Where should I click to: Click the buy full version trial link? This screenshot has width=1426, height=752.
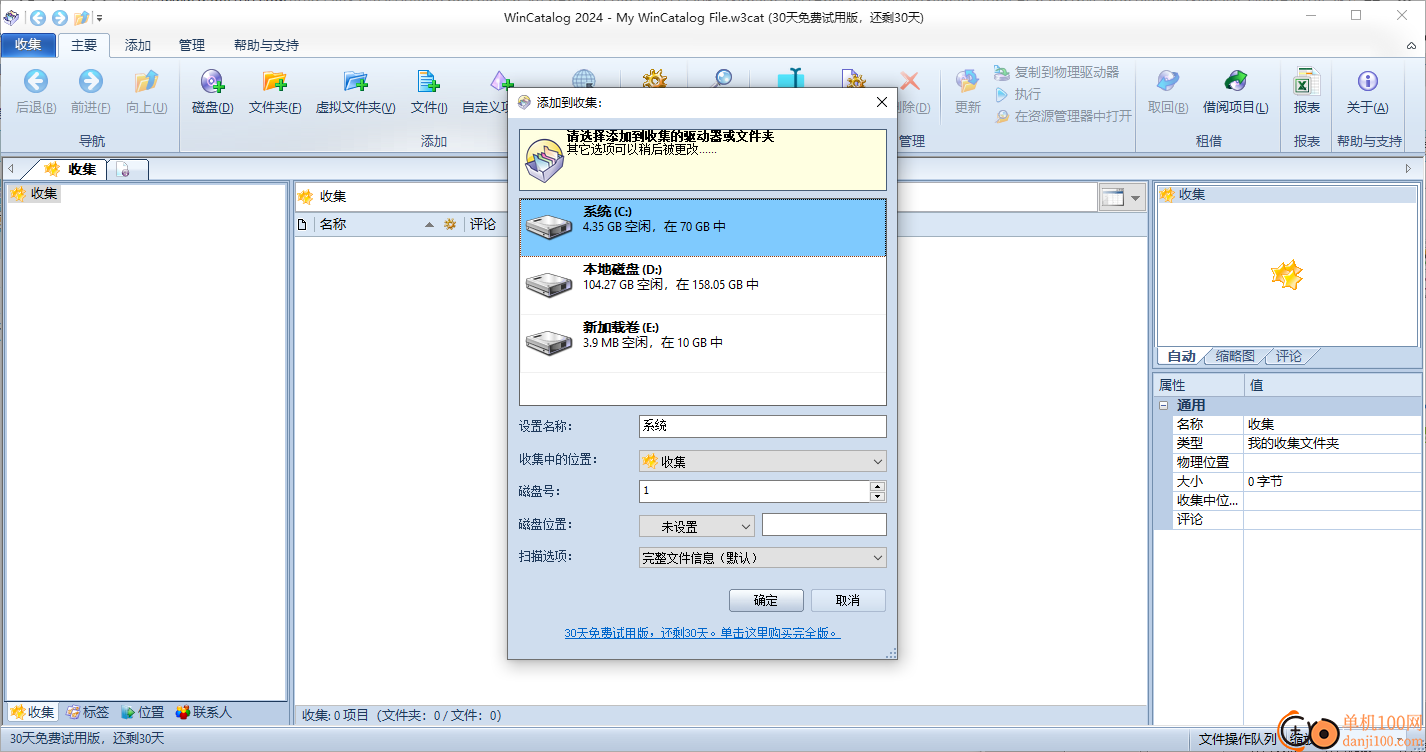pyautogui.click(x=702, y=633)
